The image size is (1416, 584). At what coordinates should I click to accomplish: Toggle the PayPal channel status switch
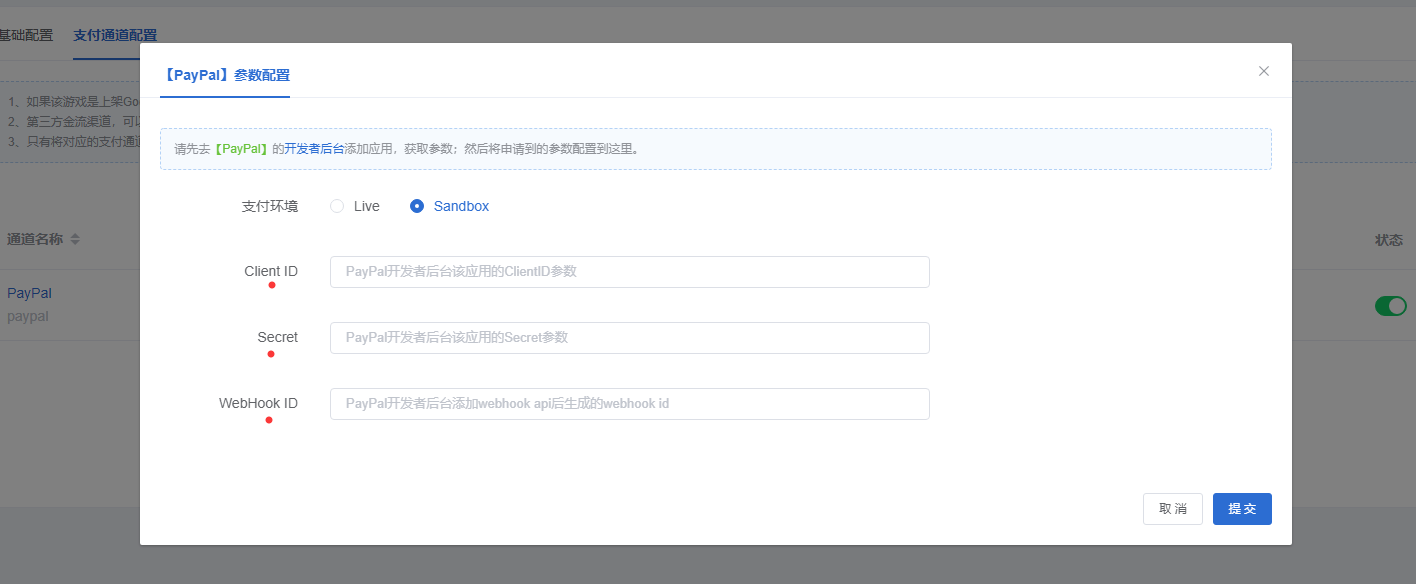(1390, 306)
